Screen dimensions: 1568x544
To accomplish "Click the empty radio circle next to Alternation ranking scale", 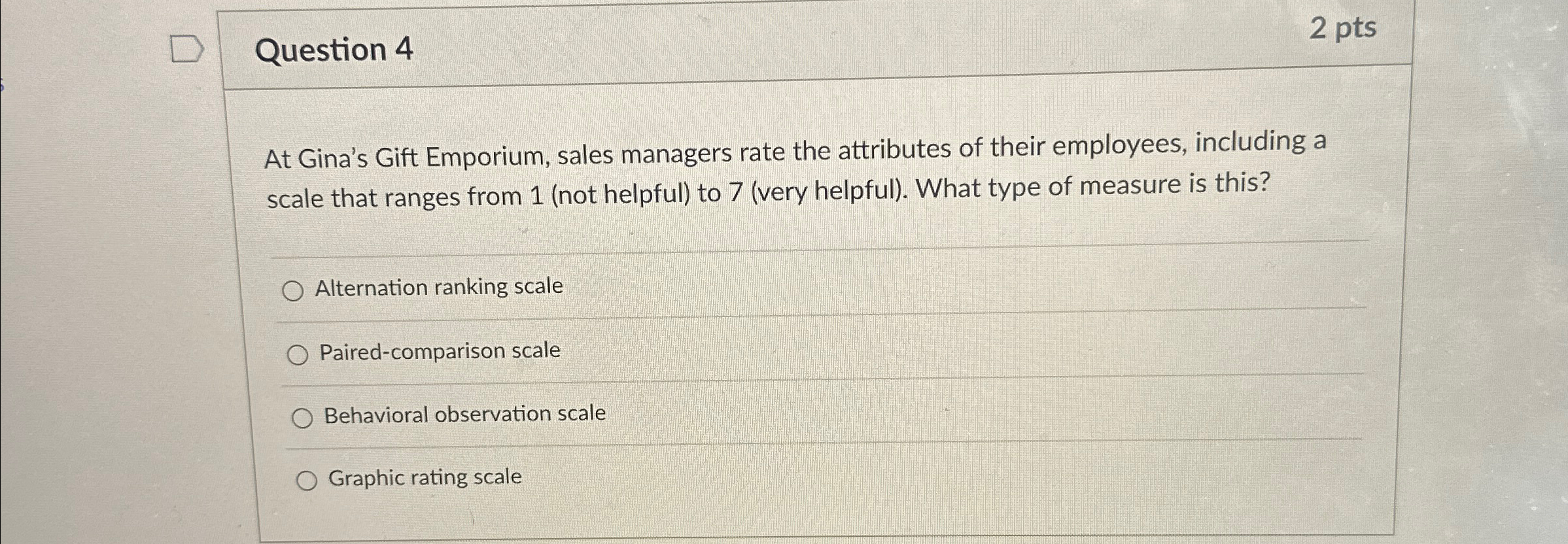I will click(x=295, y=289).
